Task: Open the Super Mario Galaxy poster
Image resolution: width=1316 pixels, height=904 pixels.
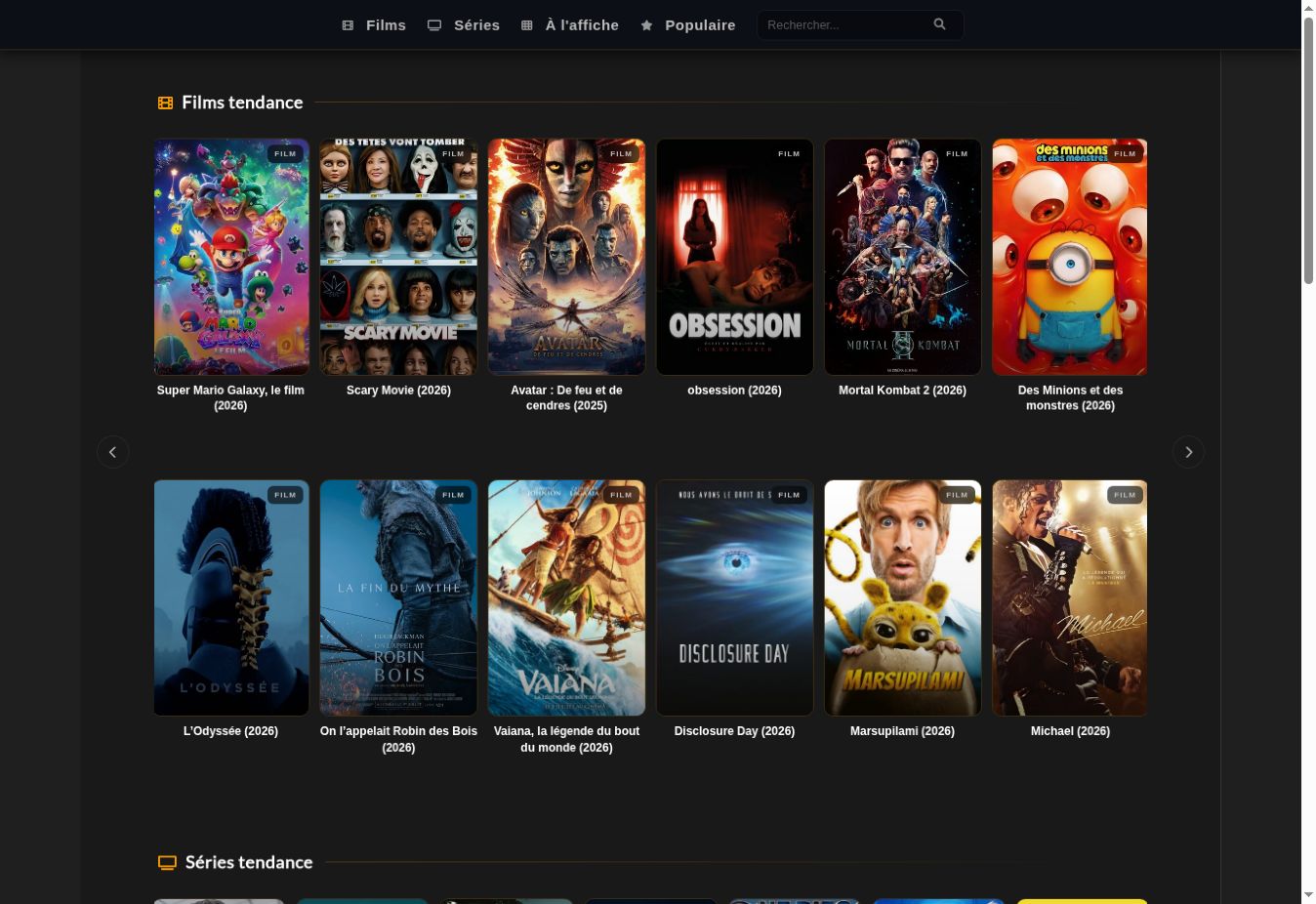Action: pyautogui.click(x=231, y=257)
